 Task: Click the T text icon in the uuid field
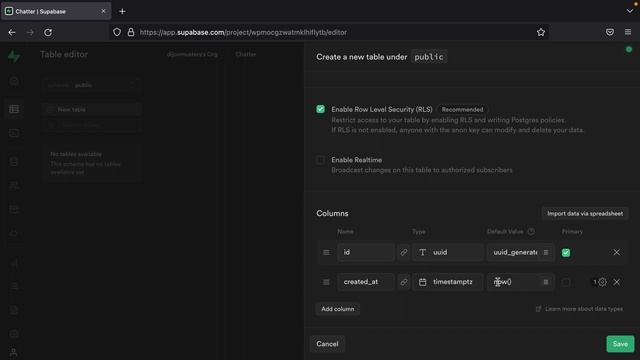pyautogui.click(x=422, y=252)
